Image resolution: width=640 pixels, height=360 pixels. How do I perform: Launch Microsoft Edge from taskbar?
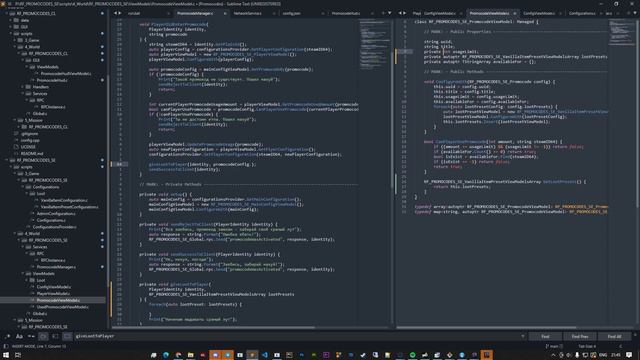coord(166,355)
